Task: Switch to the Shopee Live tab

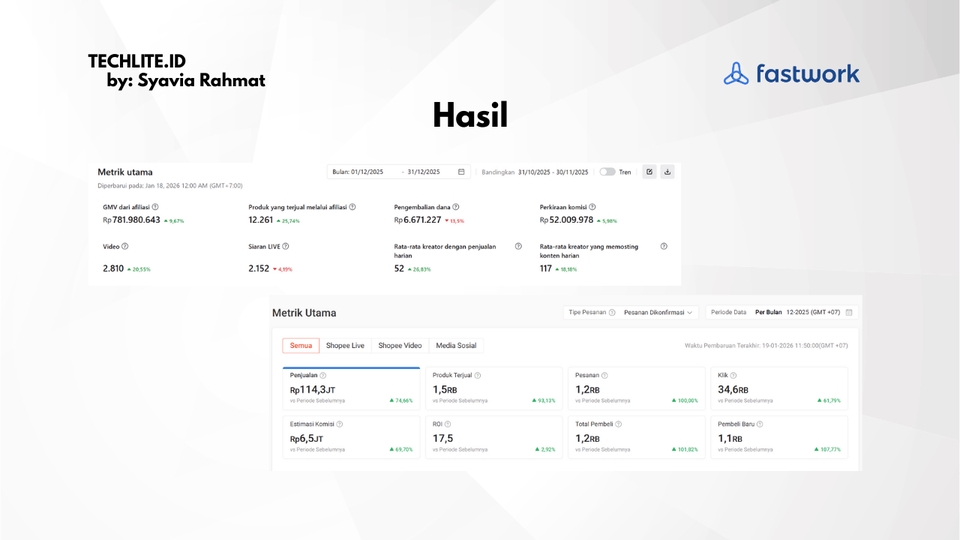Action: click(345, 346)
